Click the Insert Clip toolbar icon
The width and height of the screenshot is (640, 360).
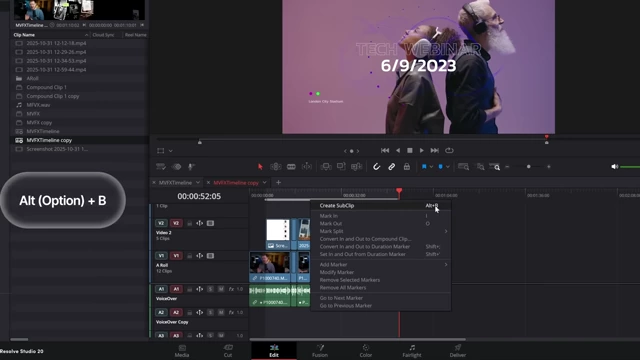(x=326, y=167)
